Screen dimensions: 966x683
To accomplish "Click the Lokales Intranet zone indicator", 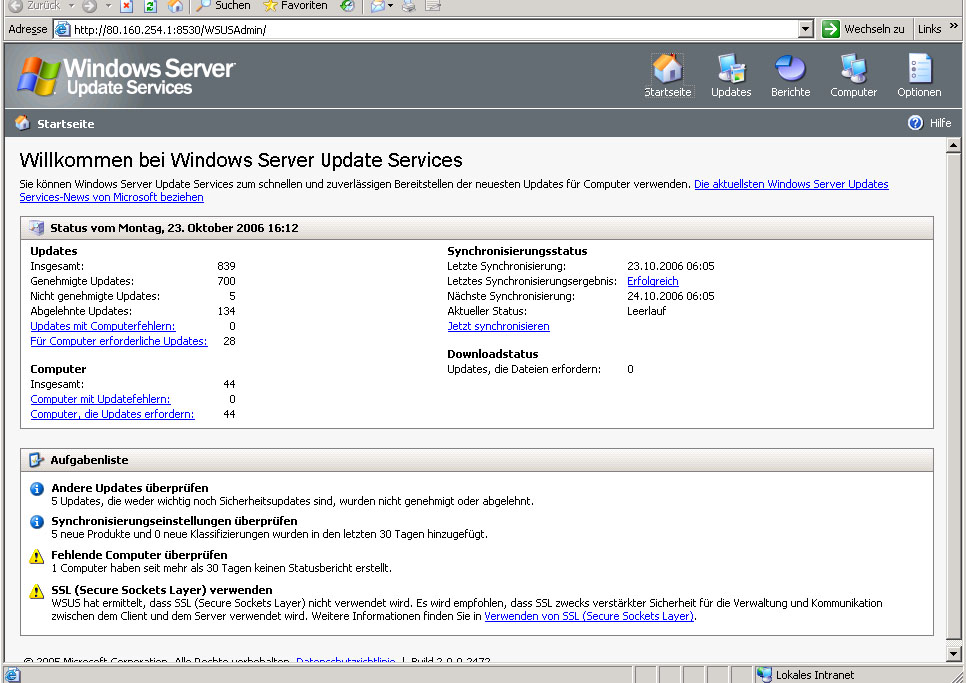I will (806, 675).
